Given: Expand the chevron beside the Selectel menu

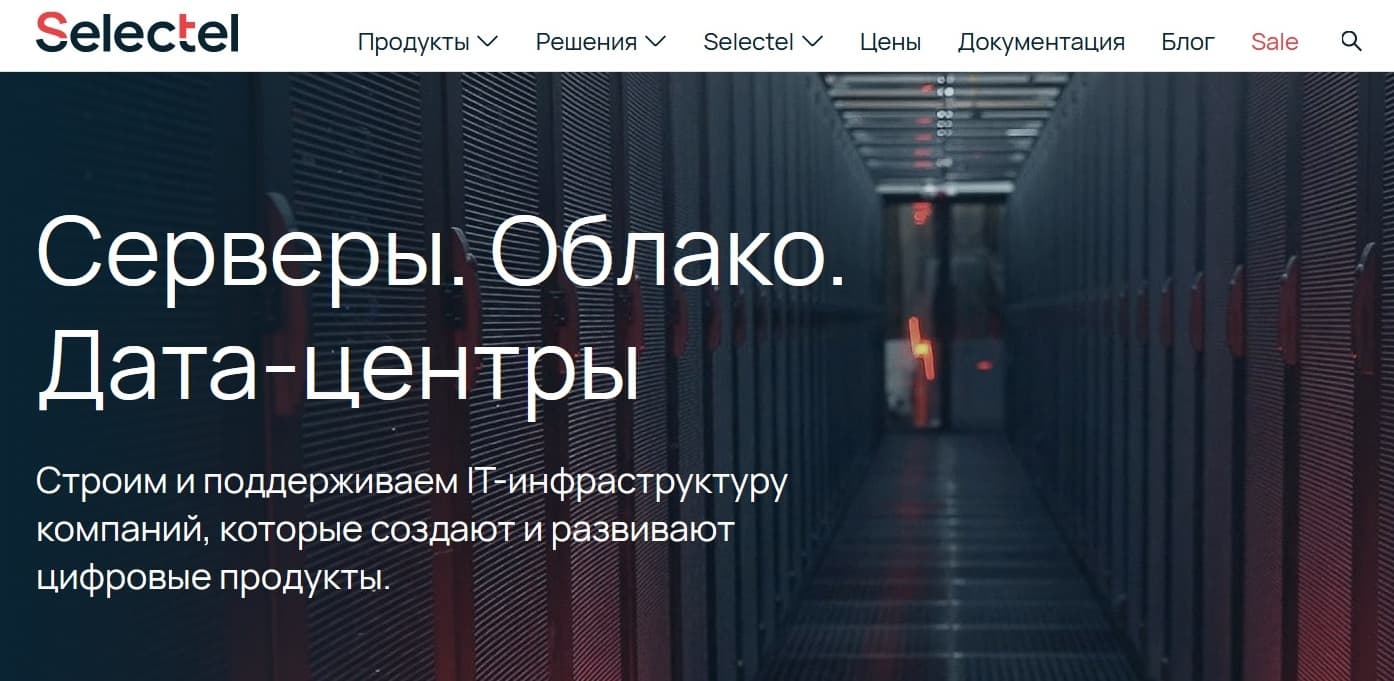Looking at the screenshot, I should [813, 42].
